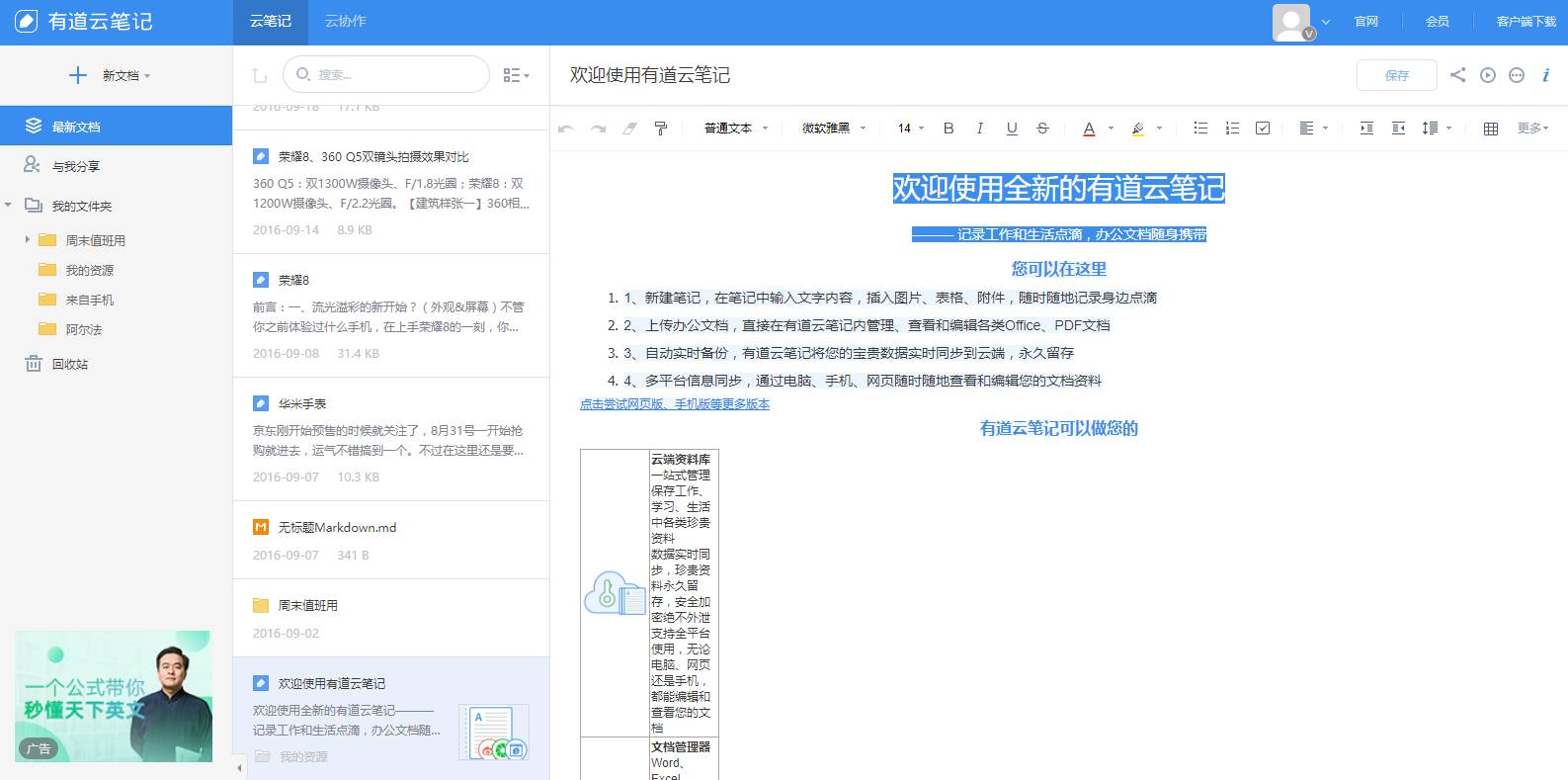The width and height of the screenshot is (1568, 780).
Task: Apply red font color
Action: pyautogui.click(x=1089, y=129)
